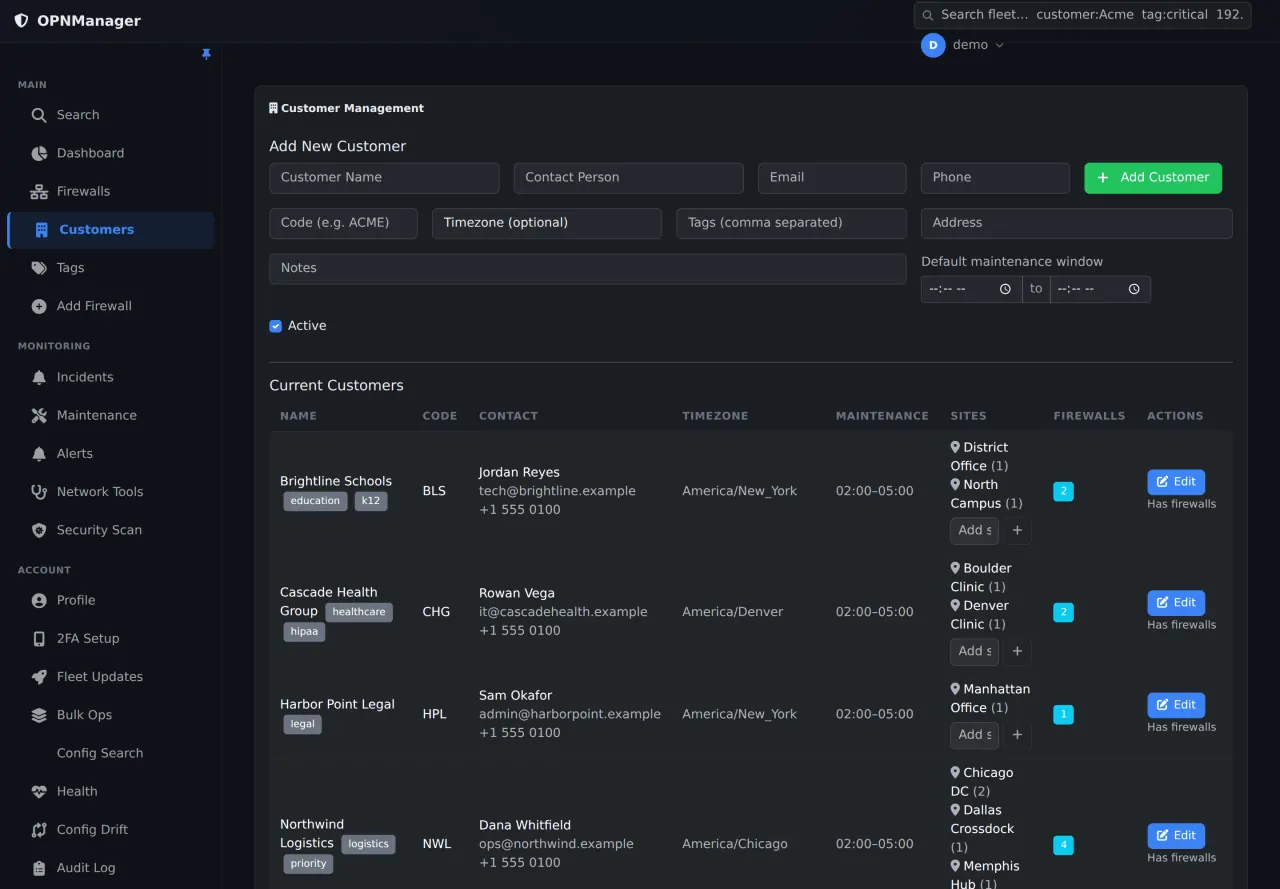This screenshot has height=889, width=1280.
Task: Click the Phone input field
Action: tap(995, 178)
